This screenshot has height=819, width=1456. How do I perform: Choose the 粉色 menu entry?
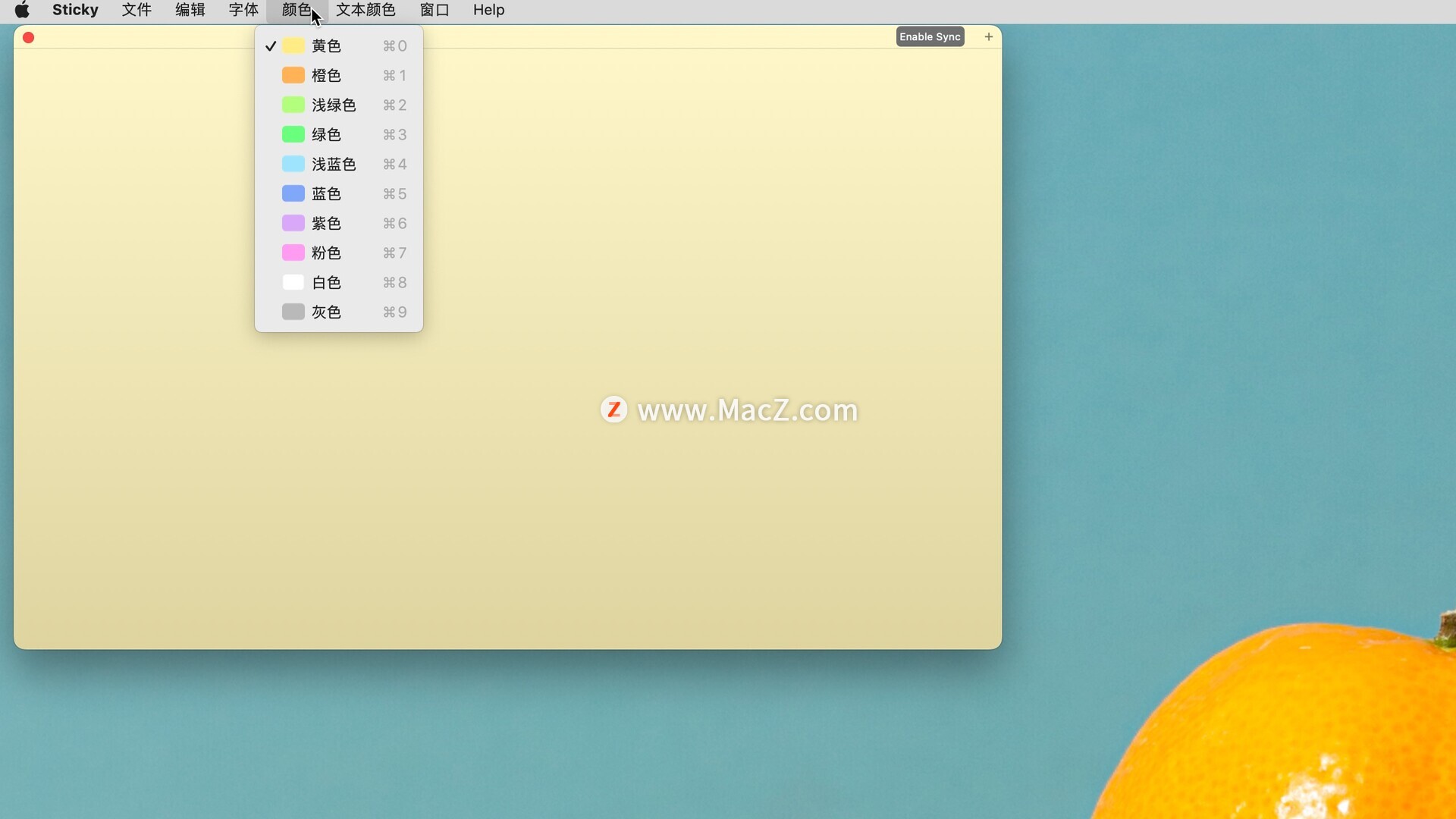click(x=339, y=253)
